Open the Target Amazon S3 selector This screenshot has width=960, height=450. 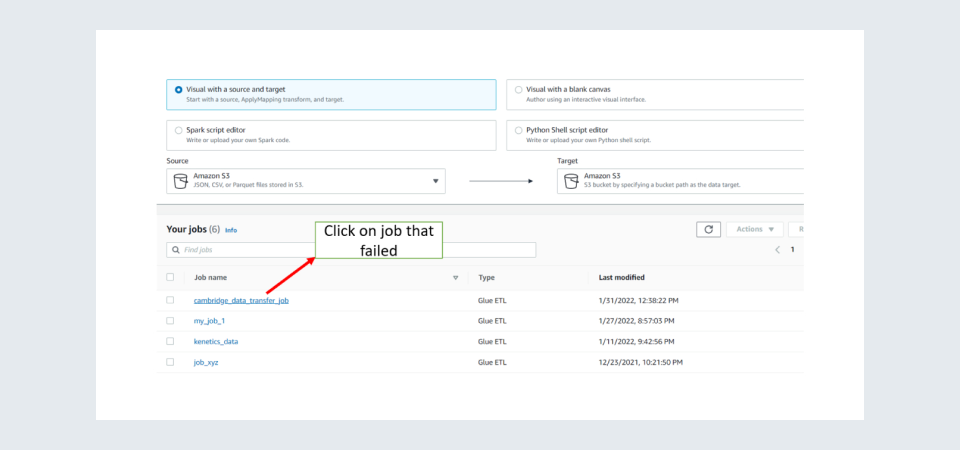pyautogui.click(x=680, y=181)
